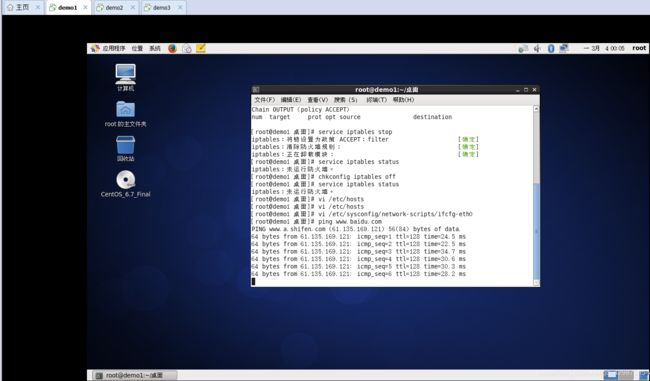Viewport: 650px width, 381px height.
Task: Open root's home folder icon
Action: pos(125,114)
